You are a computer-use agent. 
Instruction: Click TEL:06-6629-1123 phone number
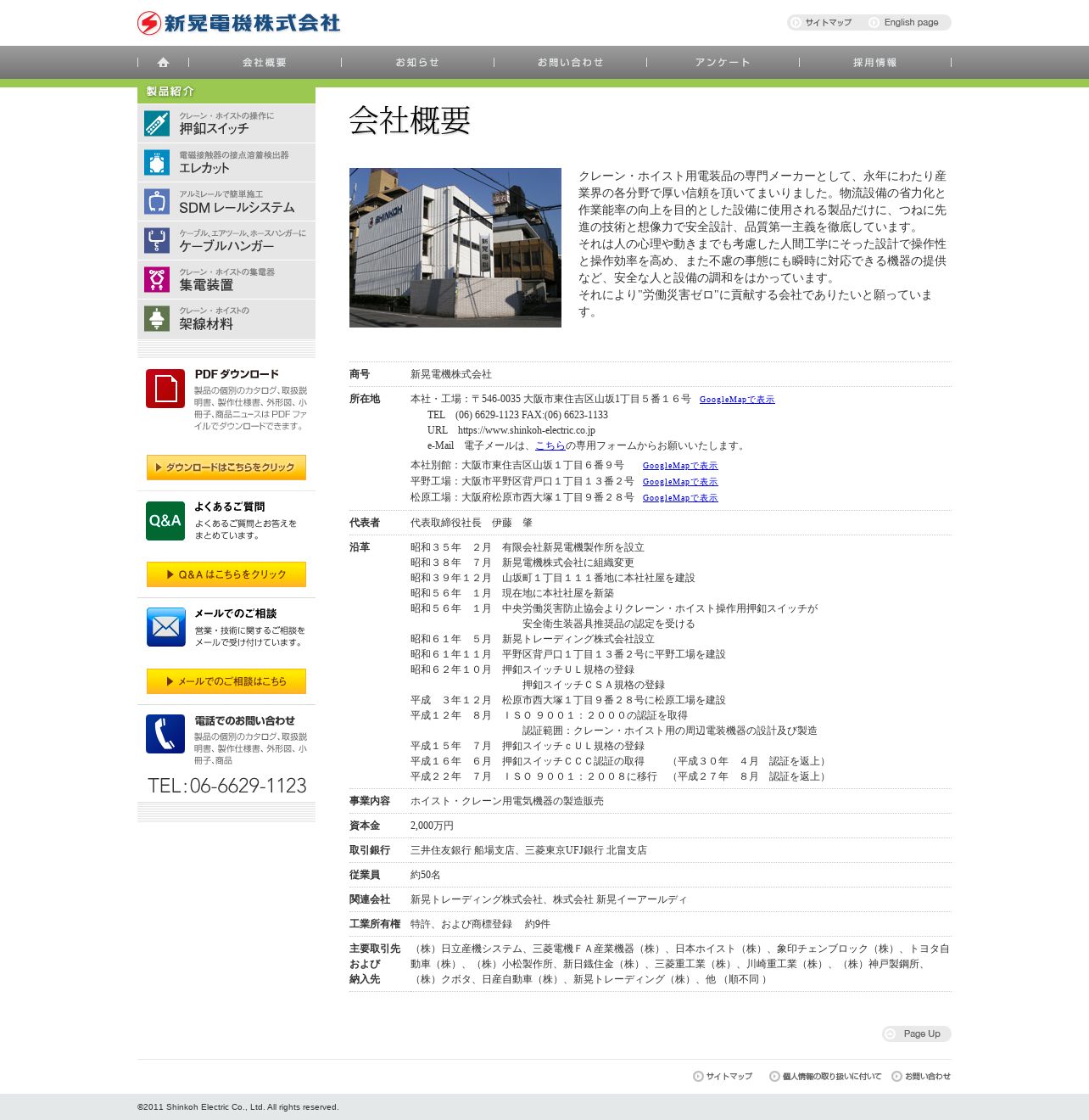227,786
